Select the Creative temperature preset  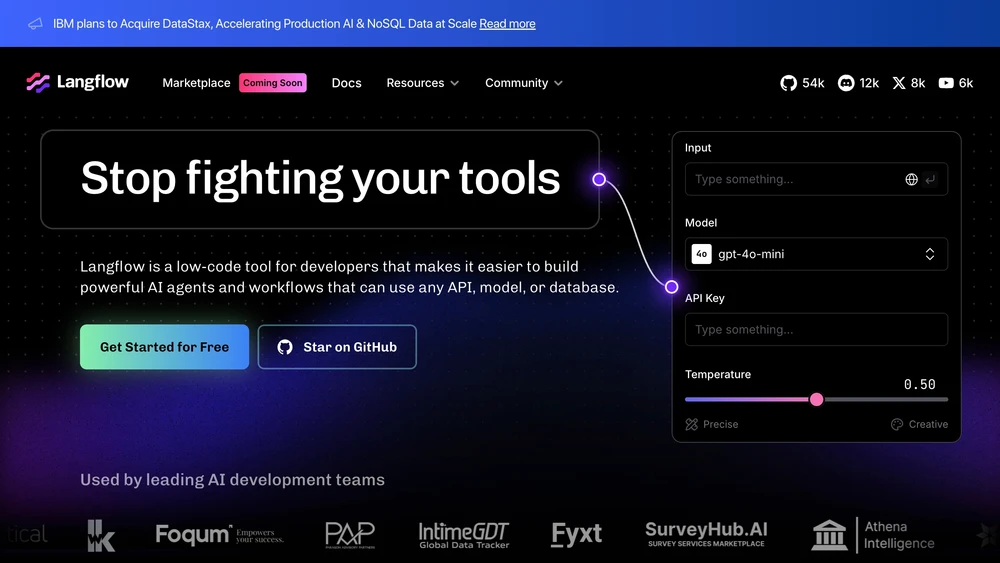click(919, 424)
